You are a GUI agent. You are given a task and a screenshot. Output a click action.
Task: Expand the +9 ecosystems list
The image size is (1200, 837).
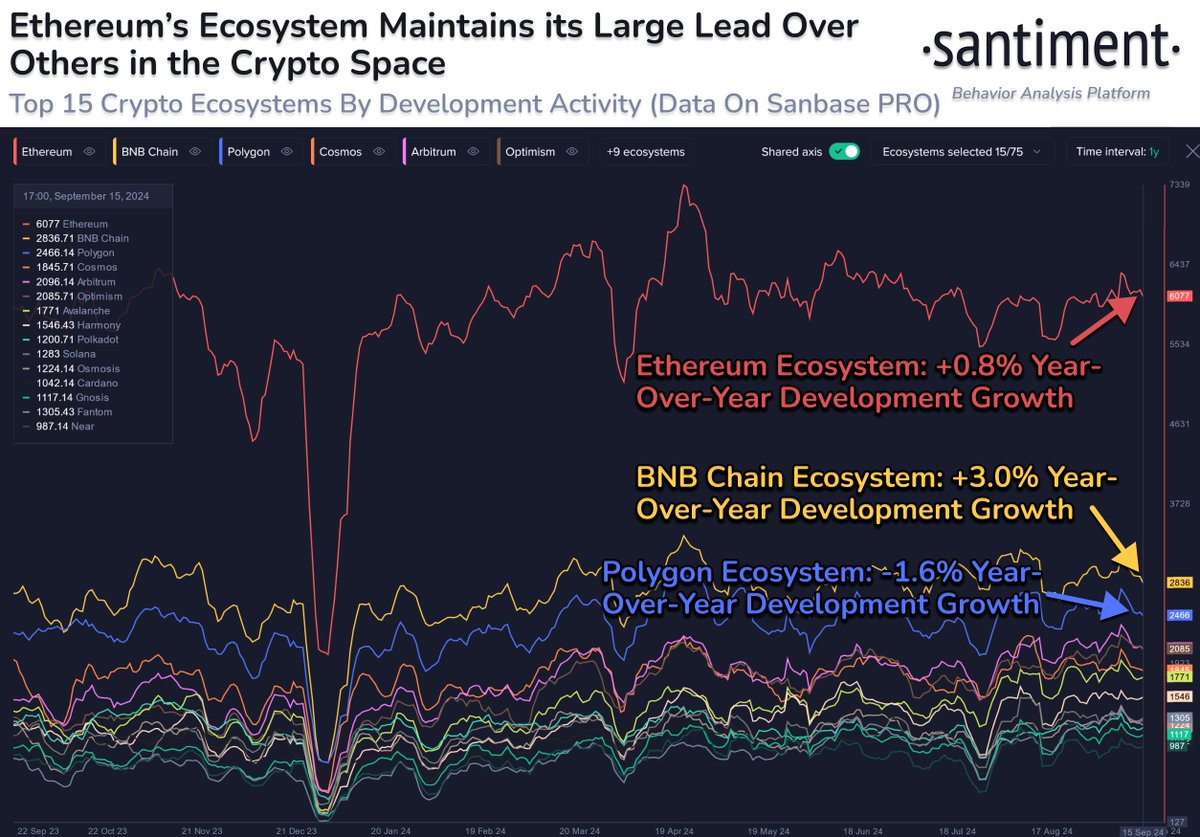[x=643, y=151]
